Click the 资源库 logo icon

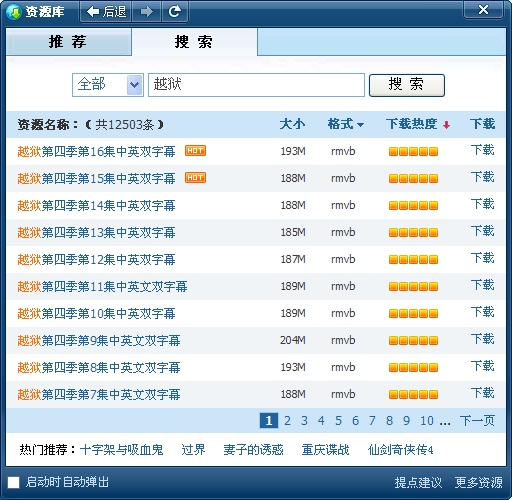point(14,12)
